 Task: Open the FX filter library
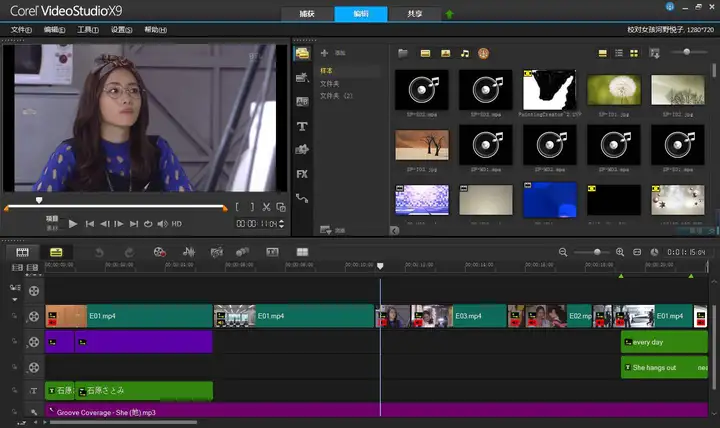point(302,174)
